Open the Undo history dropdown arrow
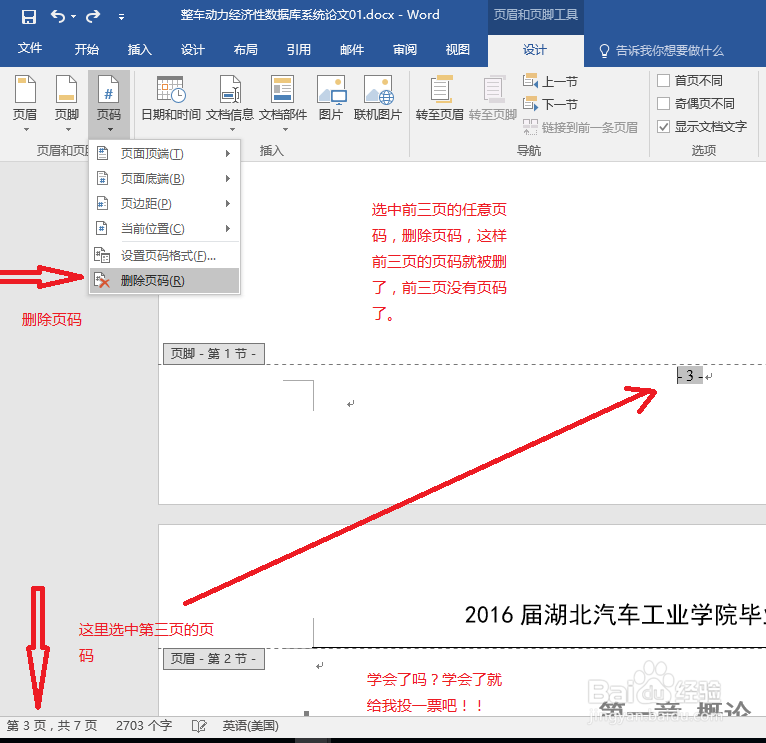This screenshot has height=743, width=766. 73,17
